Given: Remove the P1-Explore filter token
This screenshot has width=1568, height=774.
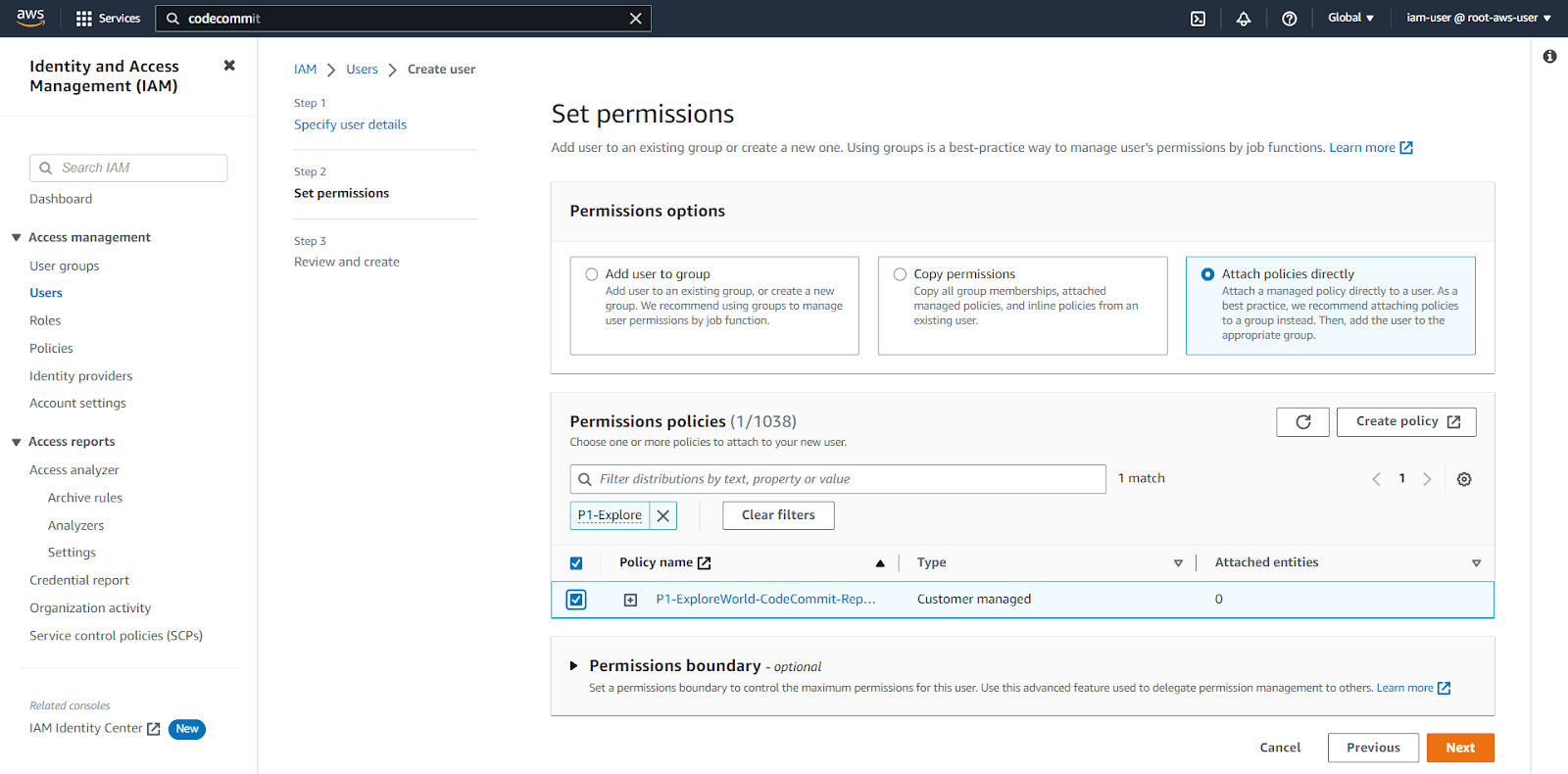Looking at the screenshot, I should [x=663, y=515].
